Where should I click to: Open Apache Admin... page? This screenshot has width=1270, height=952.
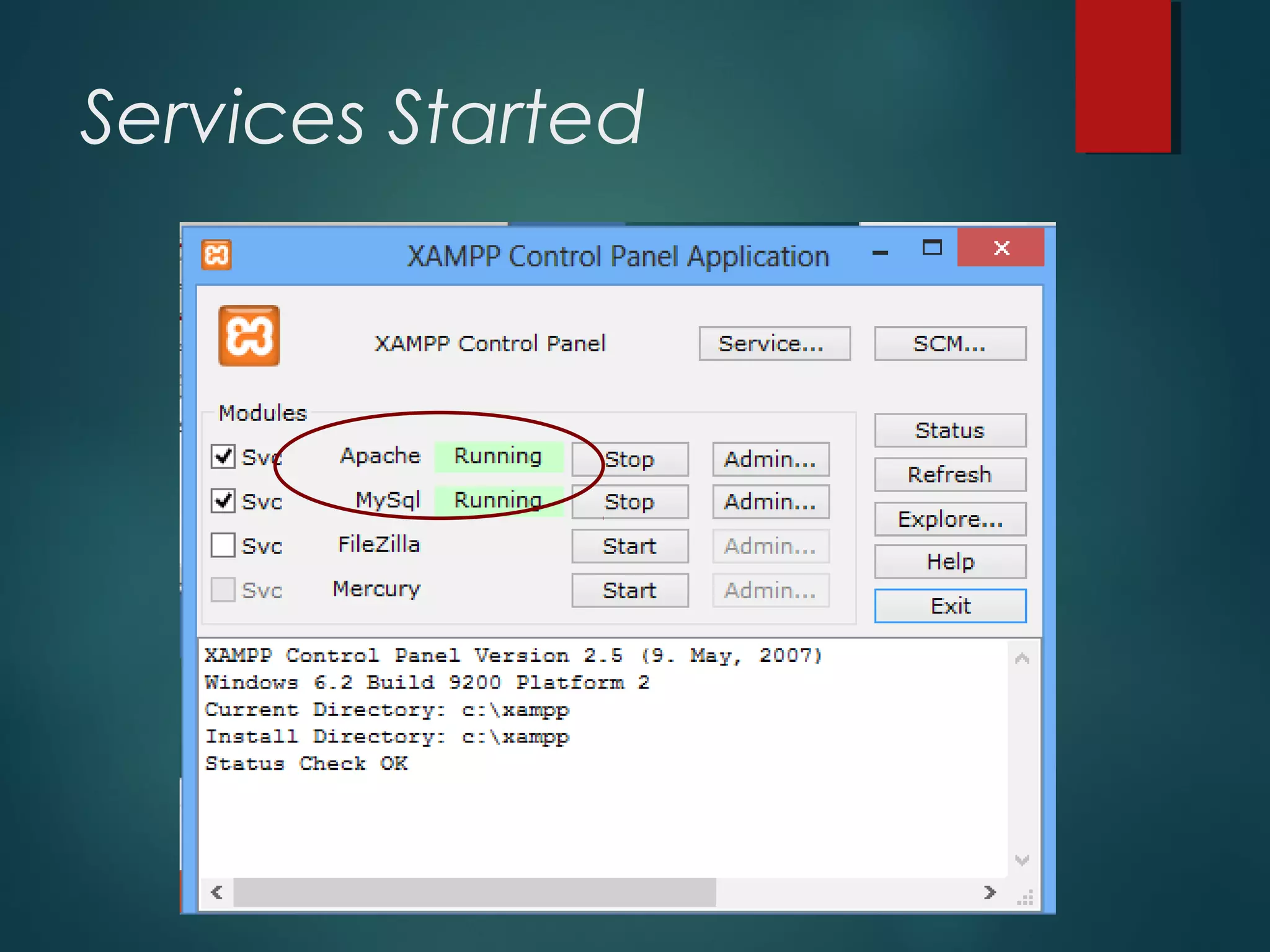pyautogui.click(x=771, y=459)
